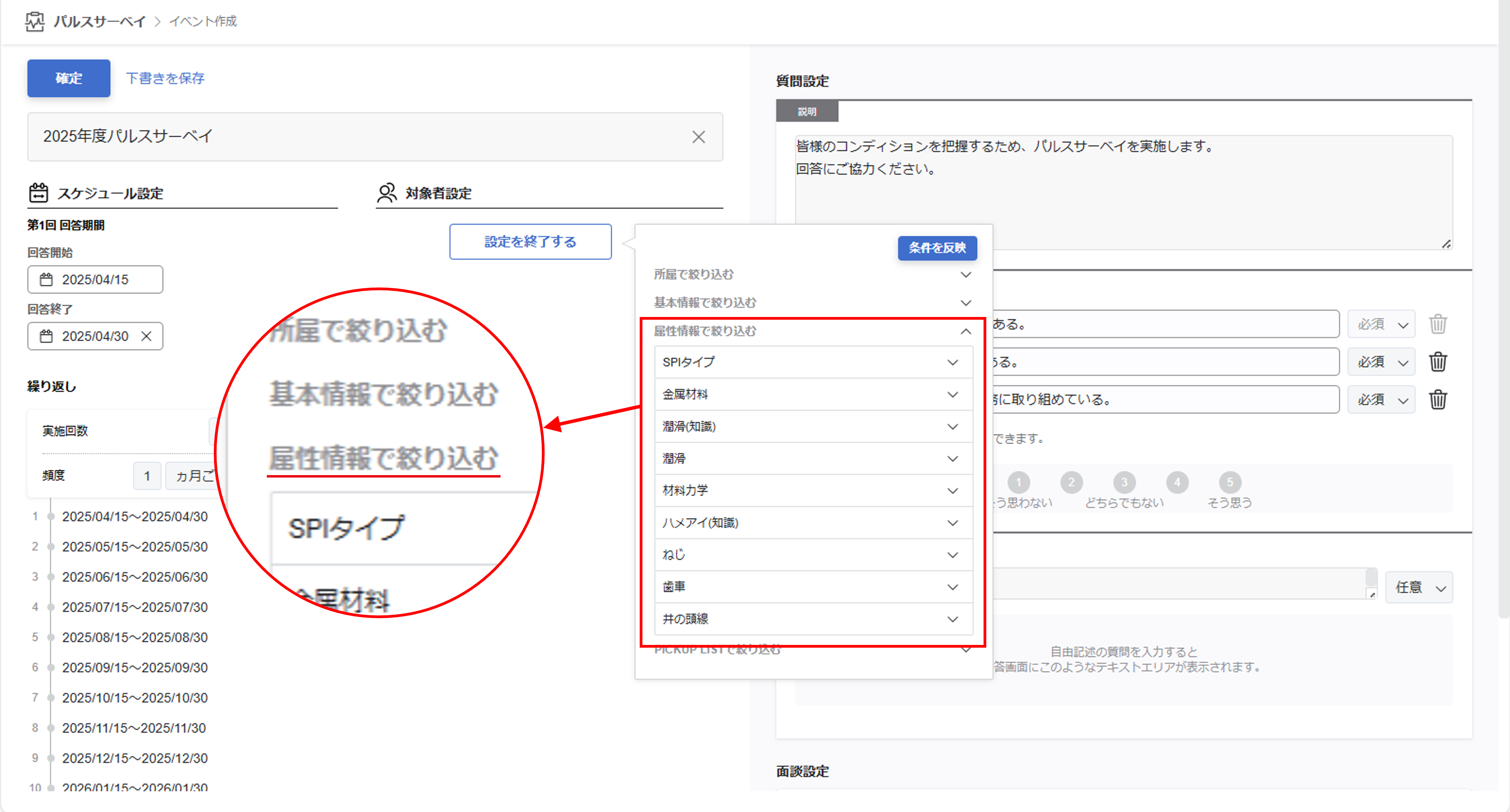Click the 対象者設定 person icon
This screenshot has width=1510, height=812.
point(386,193)
